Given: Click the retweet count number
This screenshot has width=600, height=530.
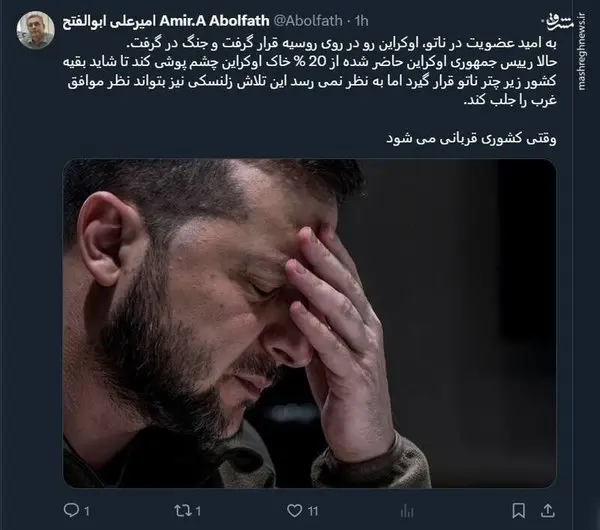Looking at the screenshot, I should [x=198, y=511].
